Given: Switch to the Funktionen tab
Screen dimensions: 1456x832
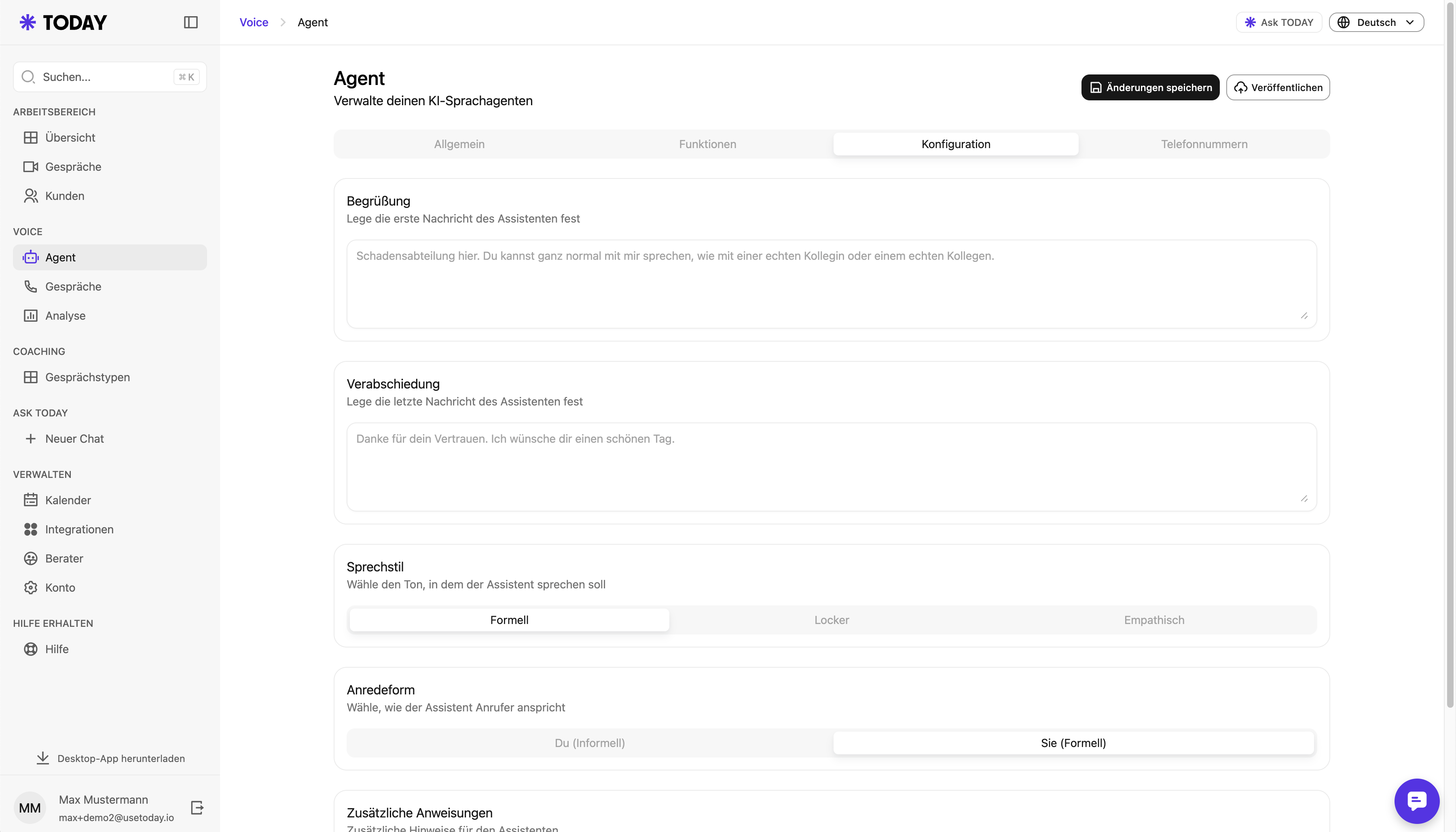Looking at the screenshot, I should (x=707, y=144).
